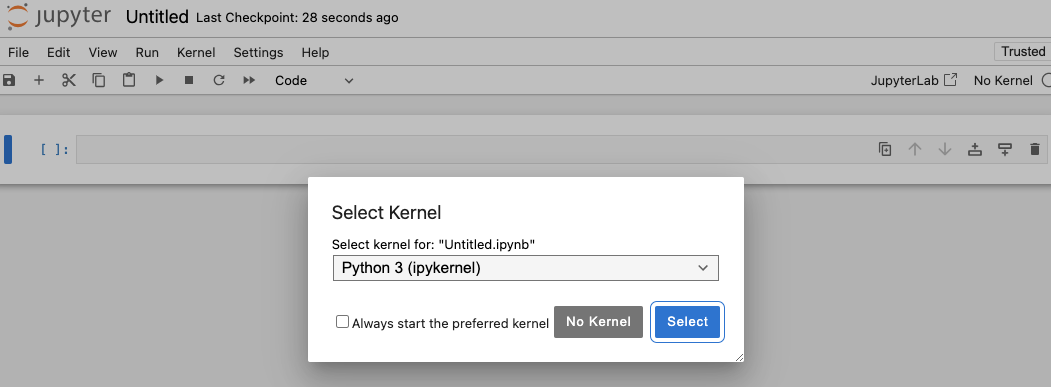The width and height of the screenshot is (1051, 387).
Task: Insert a cell below with plus icon
Action: coord(39,80)
